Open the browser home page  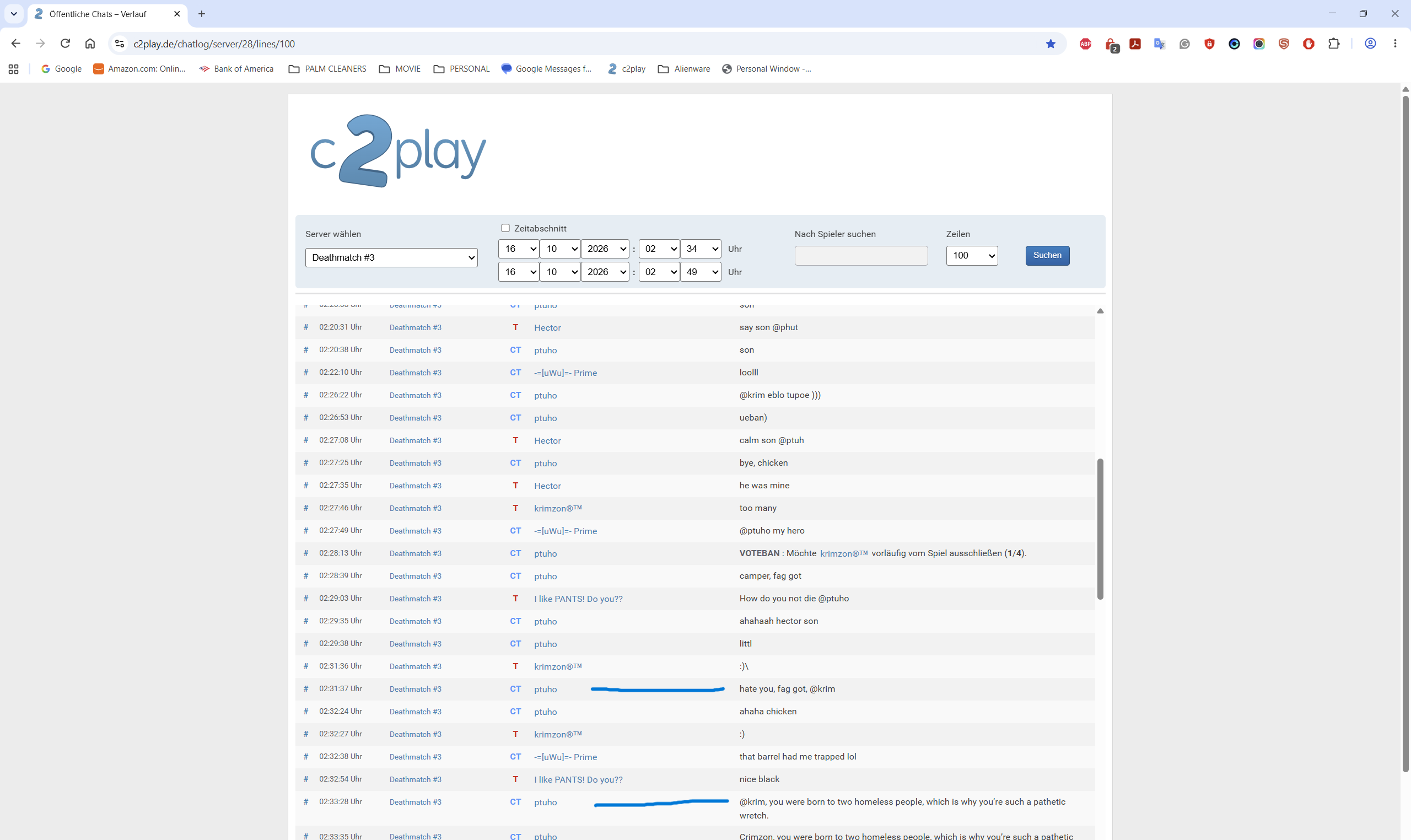pos(90,44)
